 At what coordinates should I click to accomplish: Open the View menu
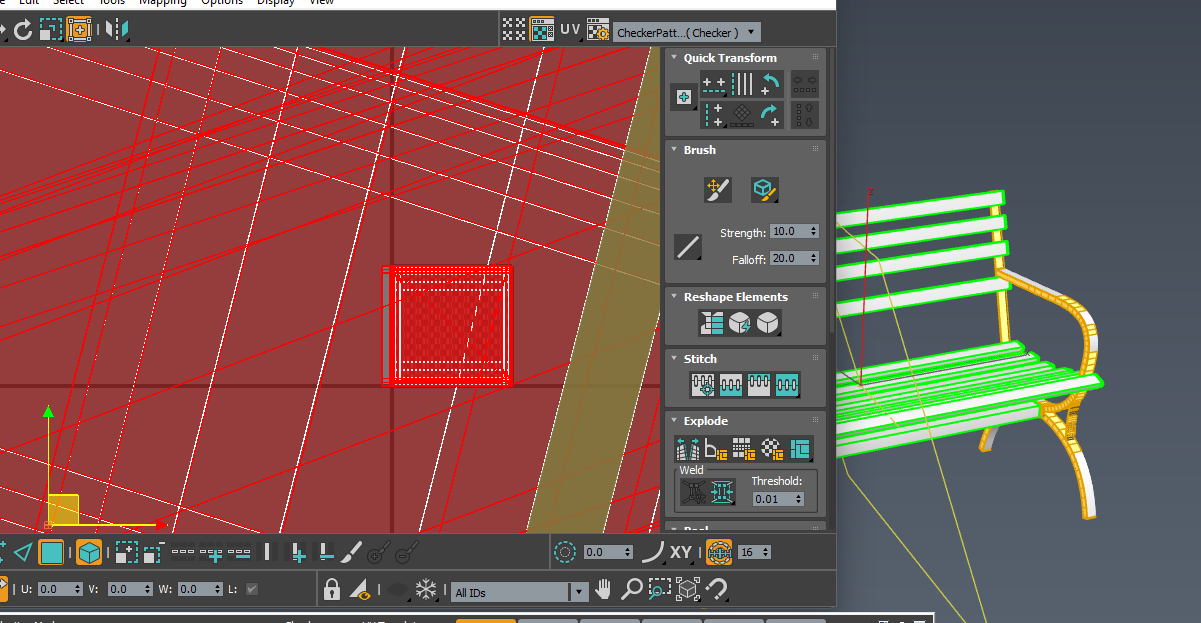coord(321,2)
